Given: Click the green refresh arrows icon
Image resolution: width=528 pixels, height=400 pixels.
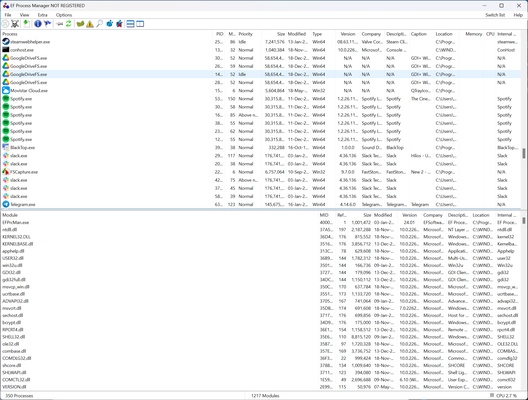Looking at the screenshot, I should point(69,24).
